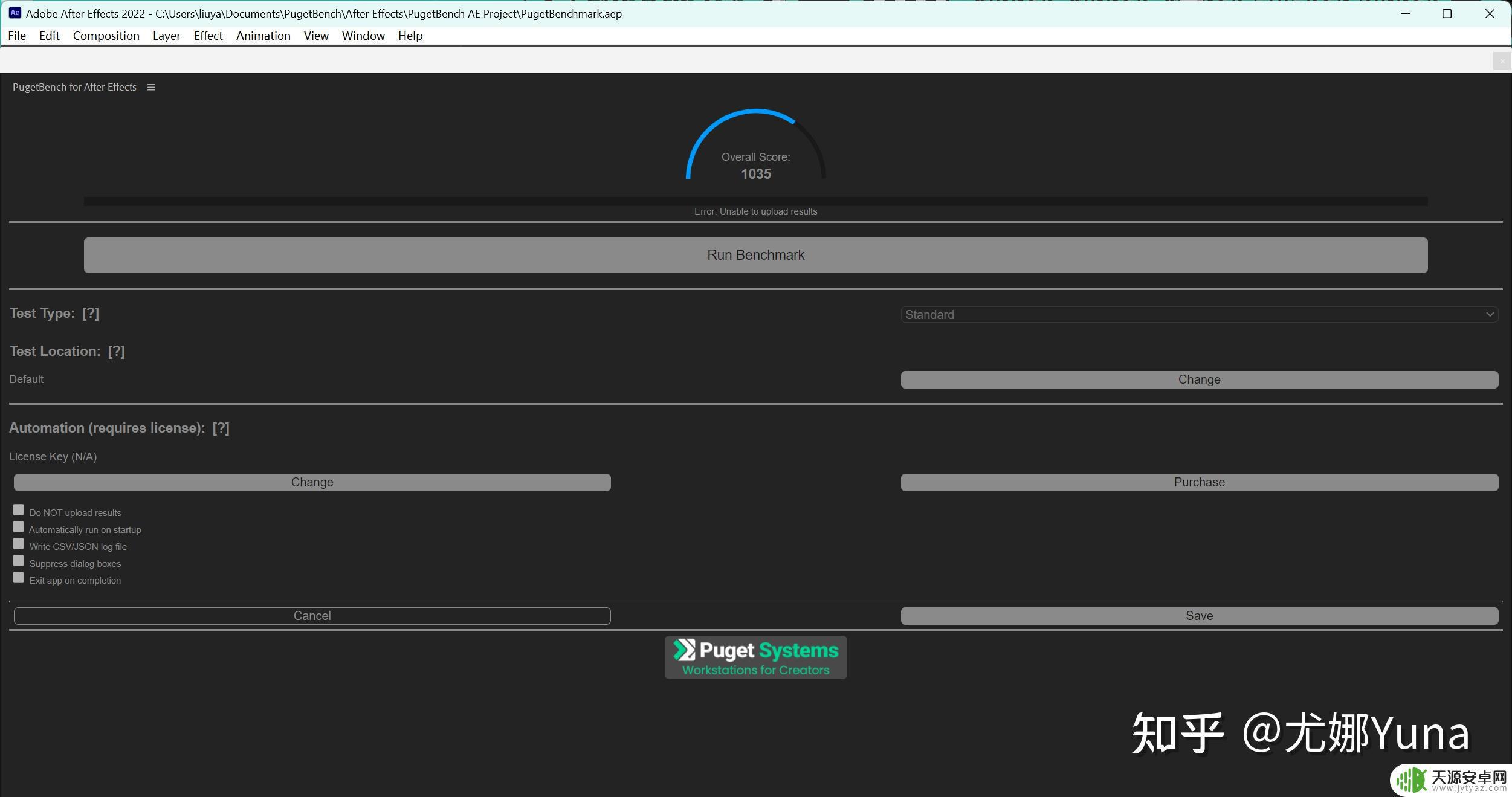Viewport: 1512px width, 797px height.
Task: Click Change button under License Key
Action: tap(312, 482)
